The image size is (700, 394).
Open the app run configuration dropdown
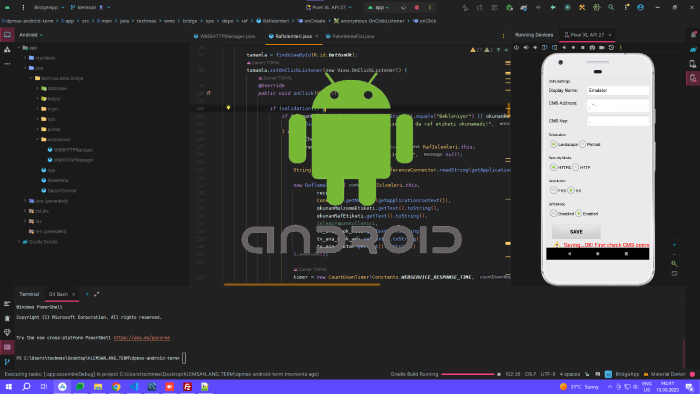[379, 7]
